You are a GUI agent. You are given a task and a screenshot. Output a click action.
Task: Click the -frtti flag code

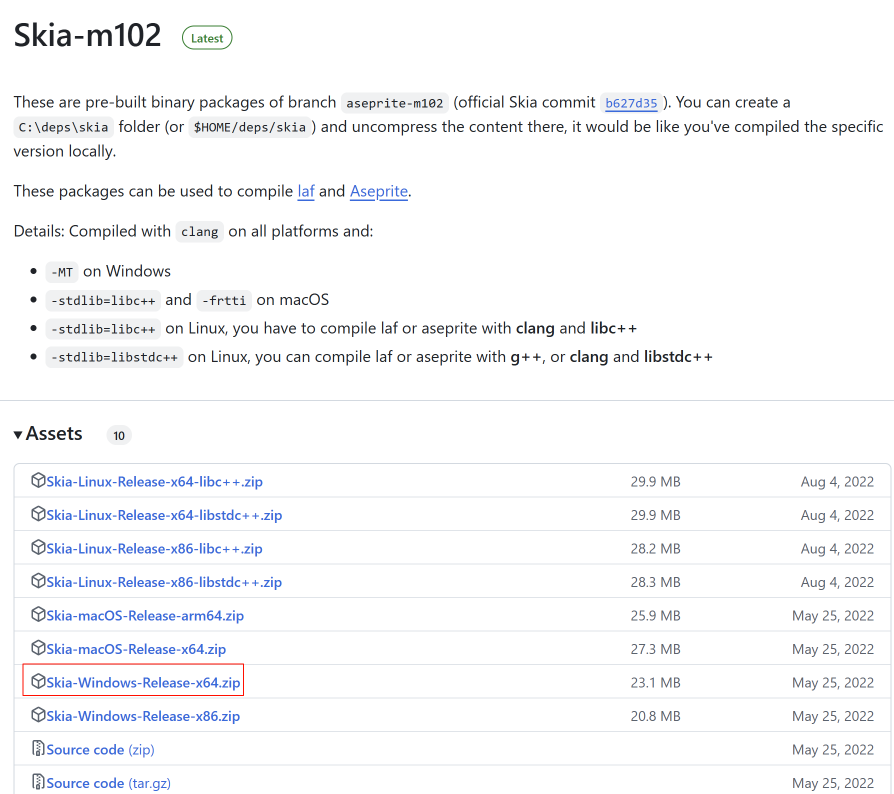pyautogui.click(x=224, y=300)
